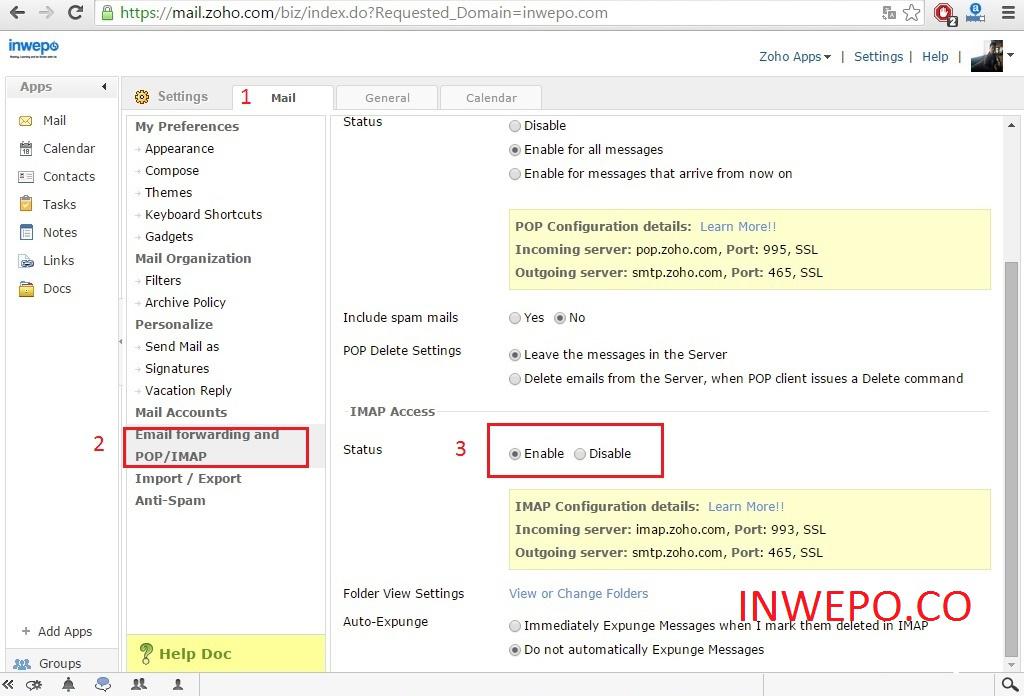Open the Help Doc button
The width and height of the screenshot is (1024, 696).
[226, 654]
